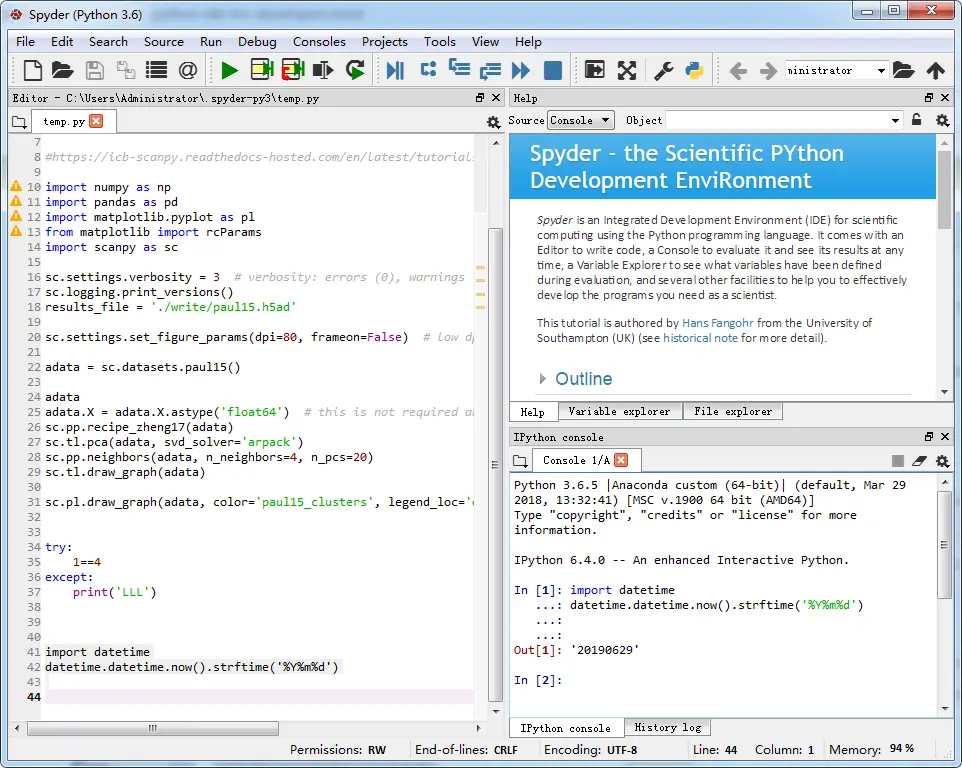This screenshot has height=768, width=962.
Task: Select the temp.py editor tab
Action: coord(64,122)
